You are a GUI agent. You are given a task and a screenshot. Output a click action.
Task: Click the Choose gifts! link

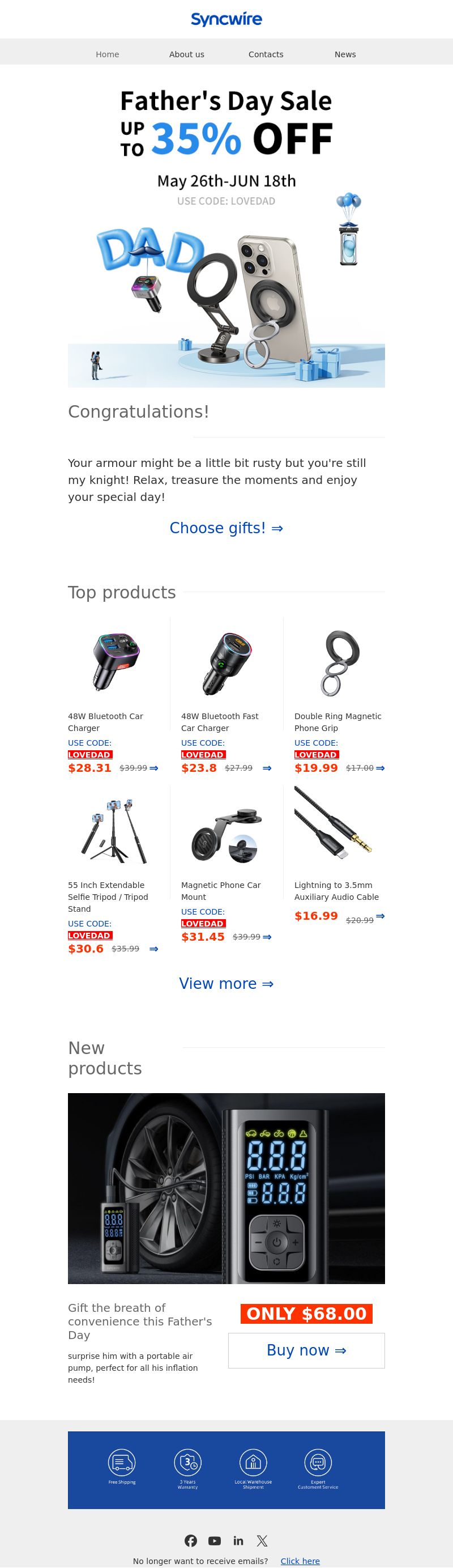(226, 528)
